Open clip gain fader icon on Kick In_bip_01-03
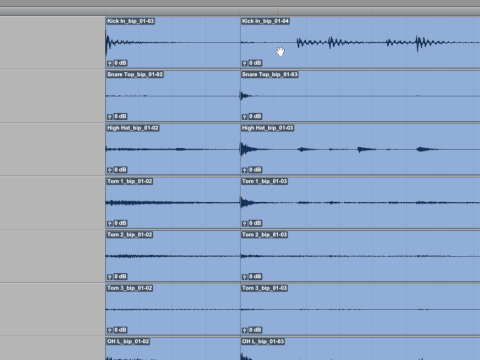 pyautogui.click(x=110, y=63)
